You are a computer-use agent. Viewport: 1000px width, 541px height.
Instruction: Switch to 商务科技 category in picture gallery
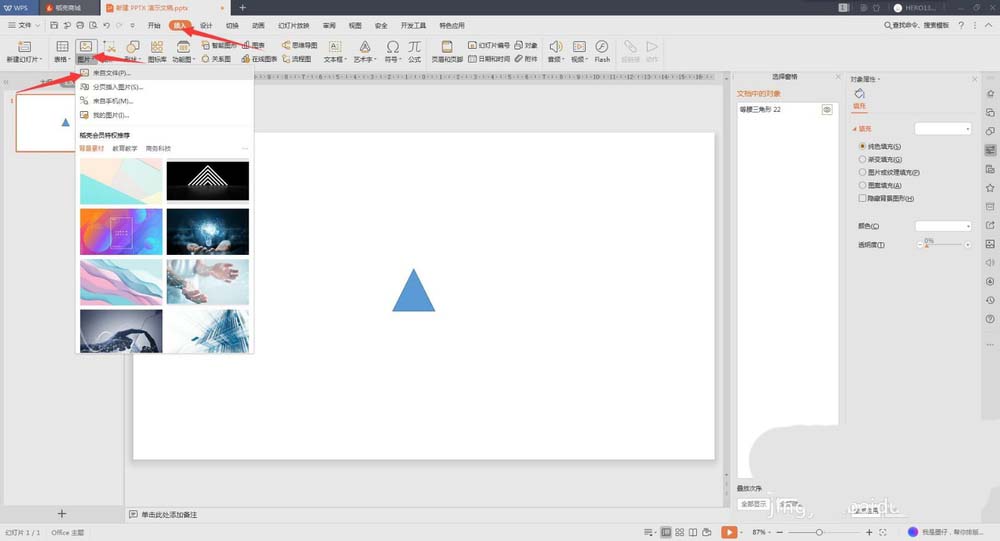click(158, 148)
